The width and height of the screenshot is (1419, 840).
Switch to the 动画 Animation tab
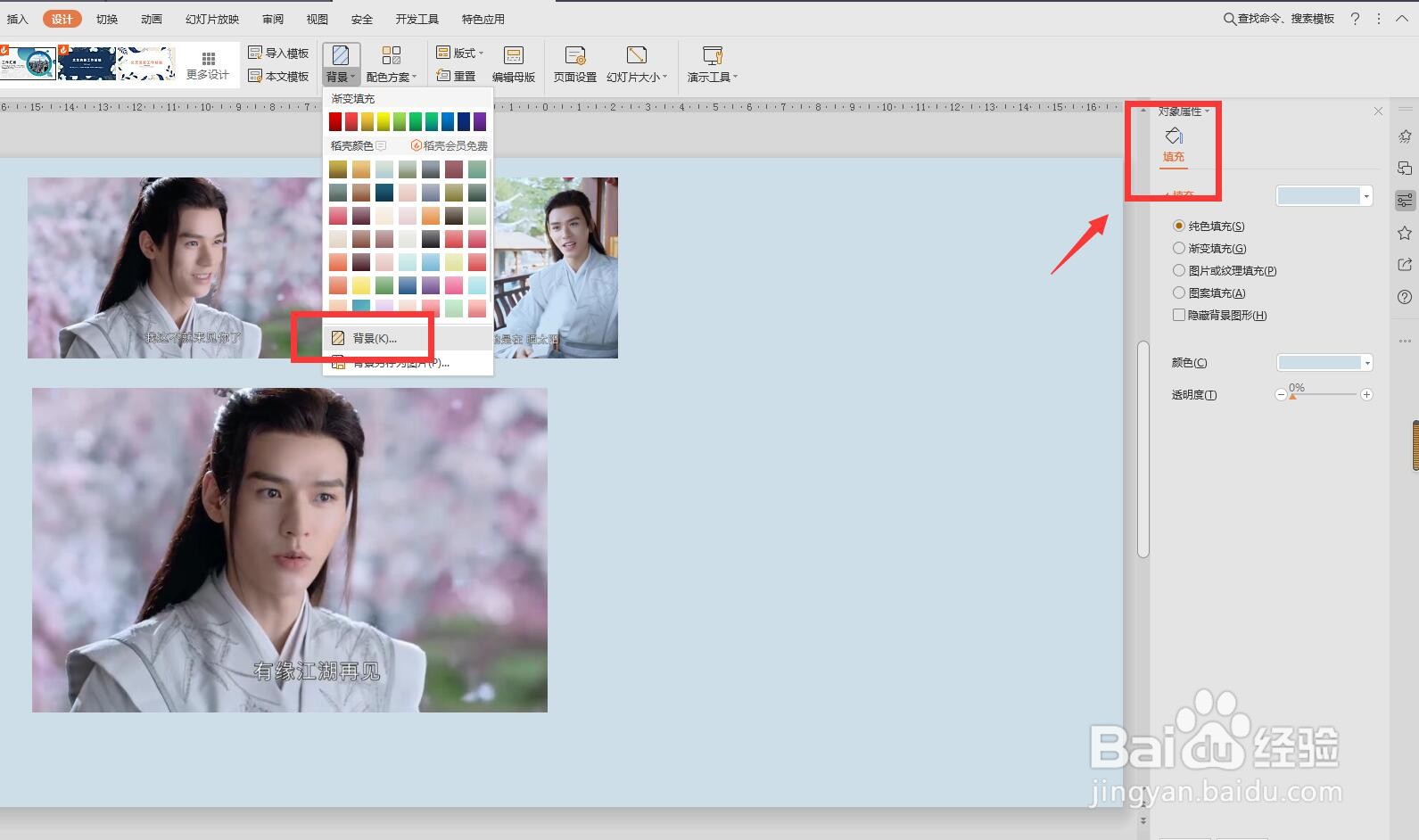point(152,19)
